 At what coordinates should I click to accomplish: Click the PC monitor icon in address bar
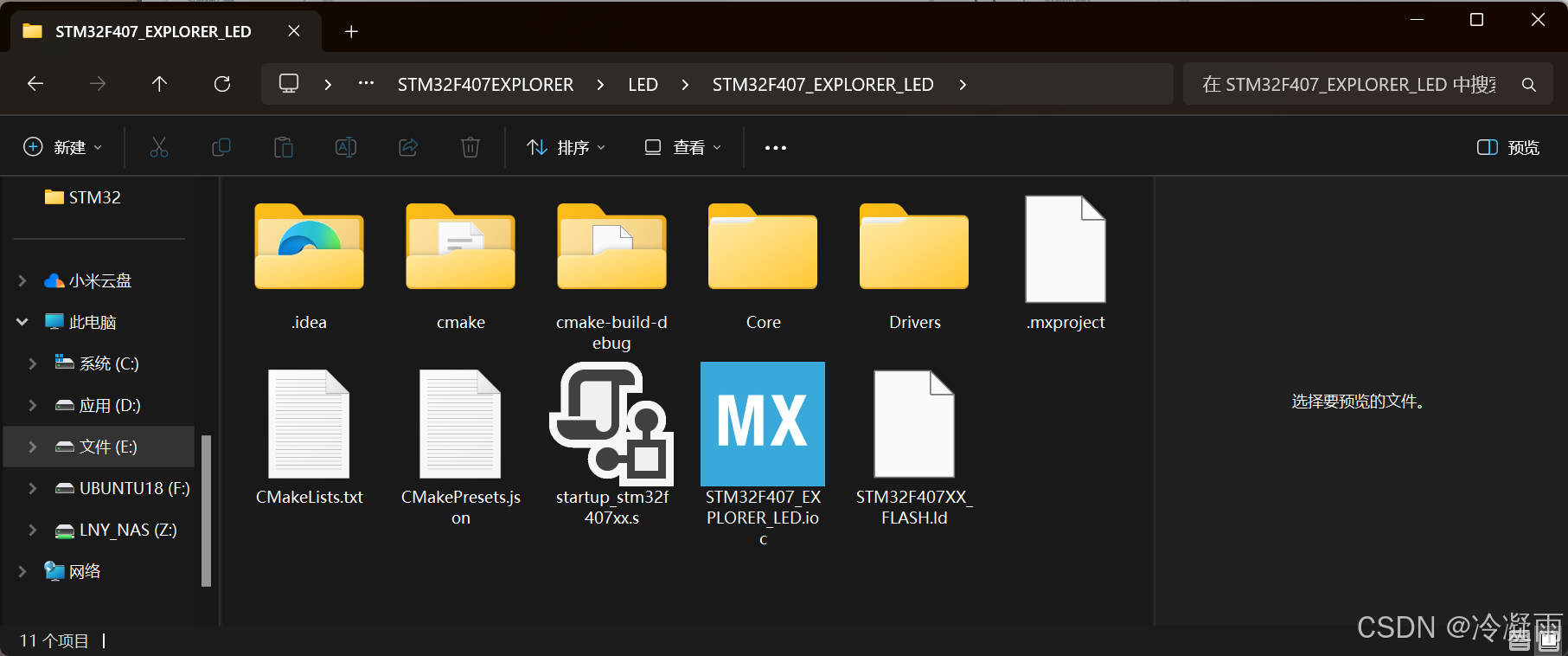click(x=289, y=84)
